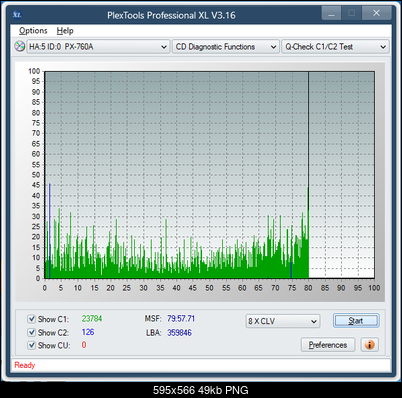Click the PlexTools app icon in title bar
402x398 pixels.
pos(17,14)
